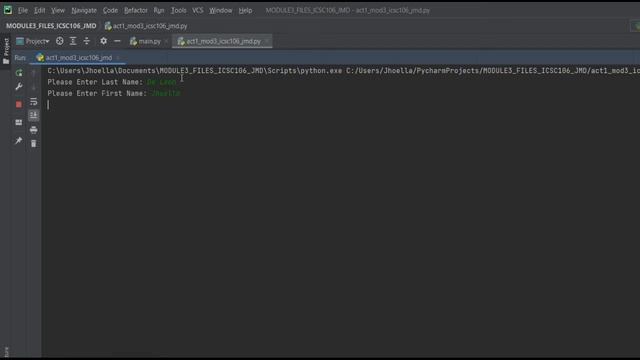Click the down arrow in console gutter

tap(33, 87)
